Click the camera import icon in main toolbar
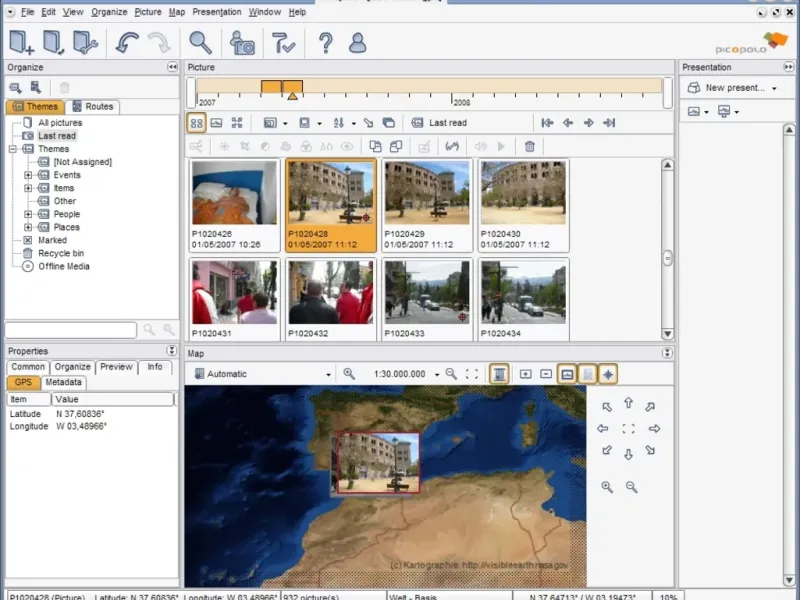The width and height of the screenshot is (800, 600). pyautogui.click(x=242, y=42)
